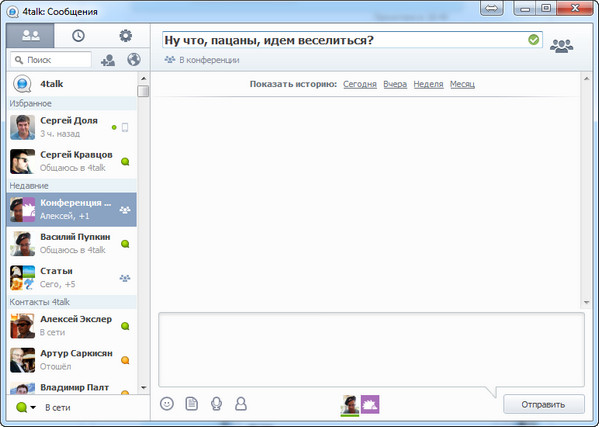Click the contact person icon below message box
Viewport: 599px width, 427px height.
click(x=241, y=403)
